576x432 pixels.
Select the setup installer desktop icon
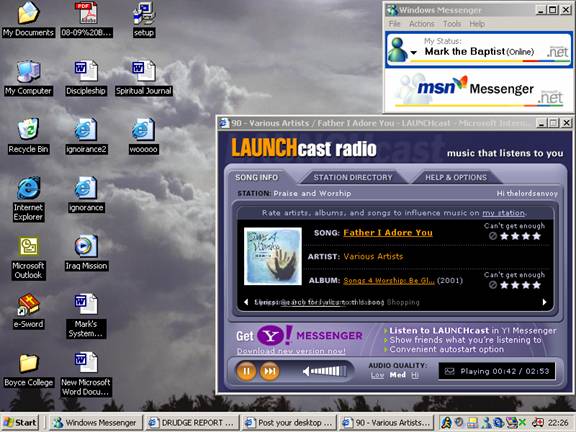click(144, 19)
